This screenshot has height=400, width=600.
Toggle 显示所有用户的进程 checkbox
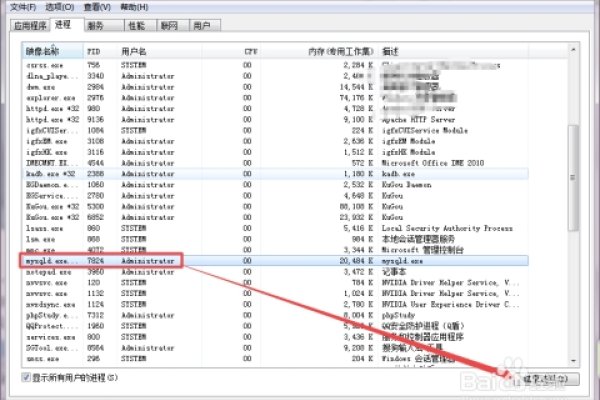point(26,377)
